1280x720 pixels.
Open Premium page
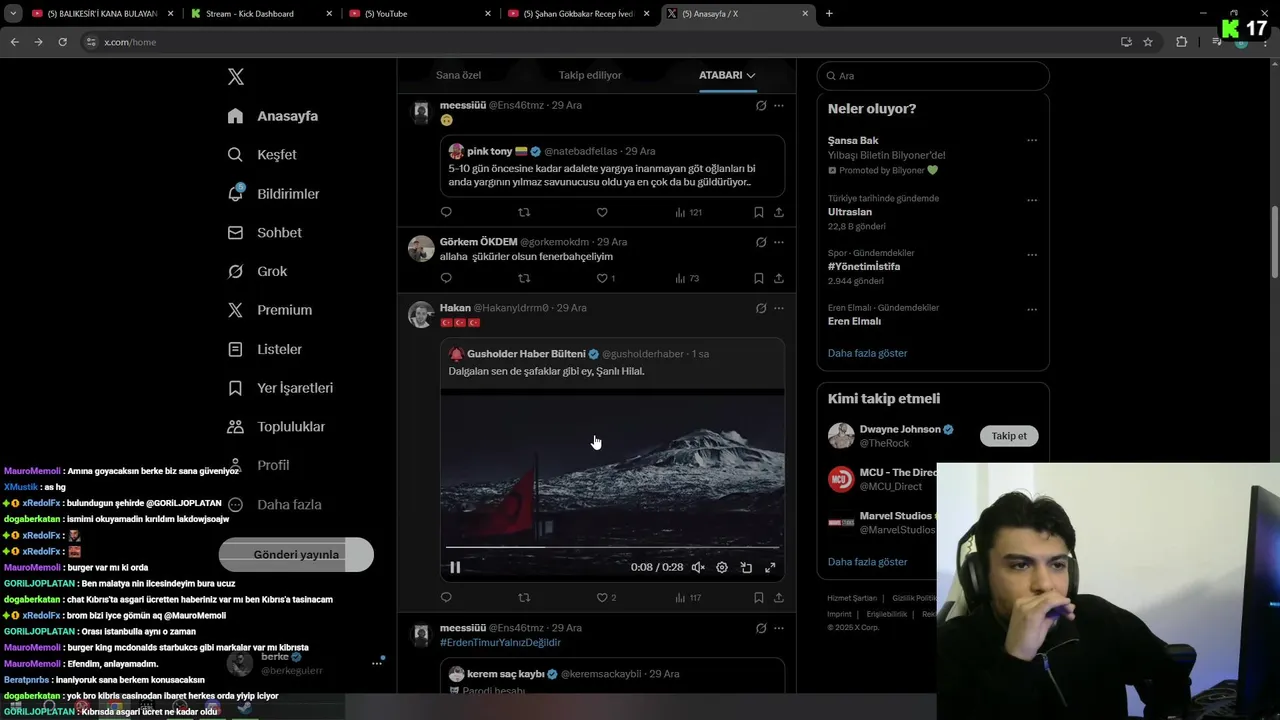tap(270, 310)
